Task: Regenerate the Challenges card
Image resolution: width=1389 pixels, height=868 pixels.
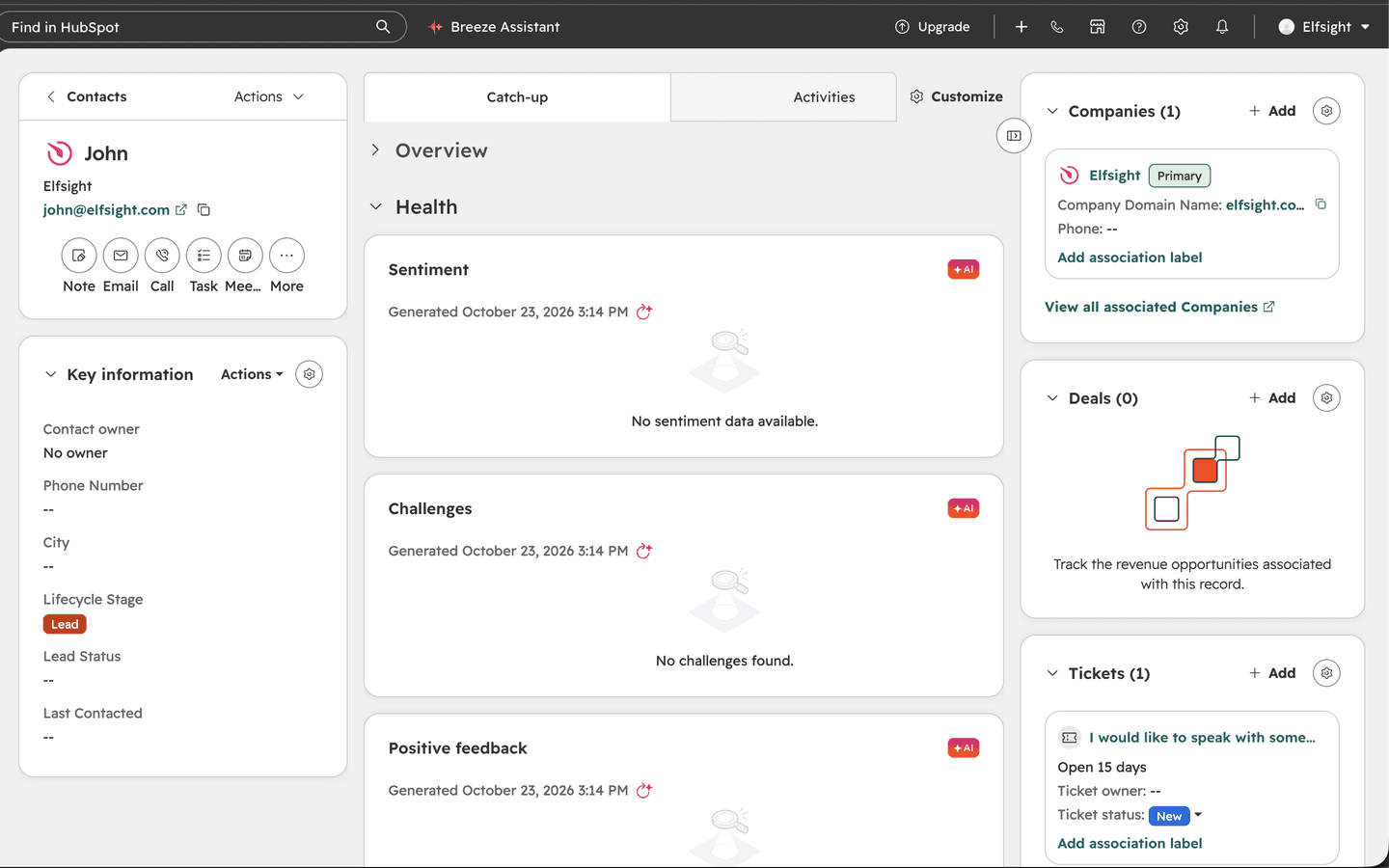Action: click(644, 551)
